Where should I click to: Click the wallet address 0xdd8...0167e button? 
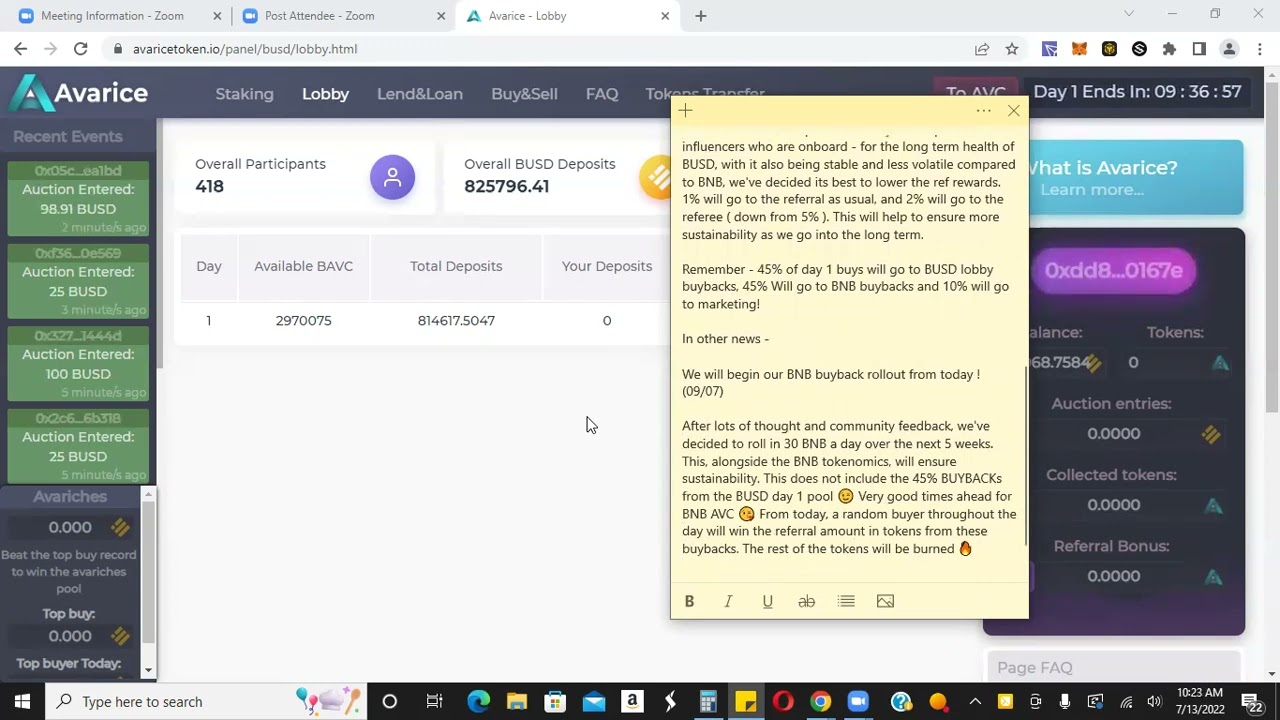[1113, 270]
